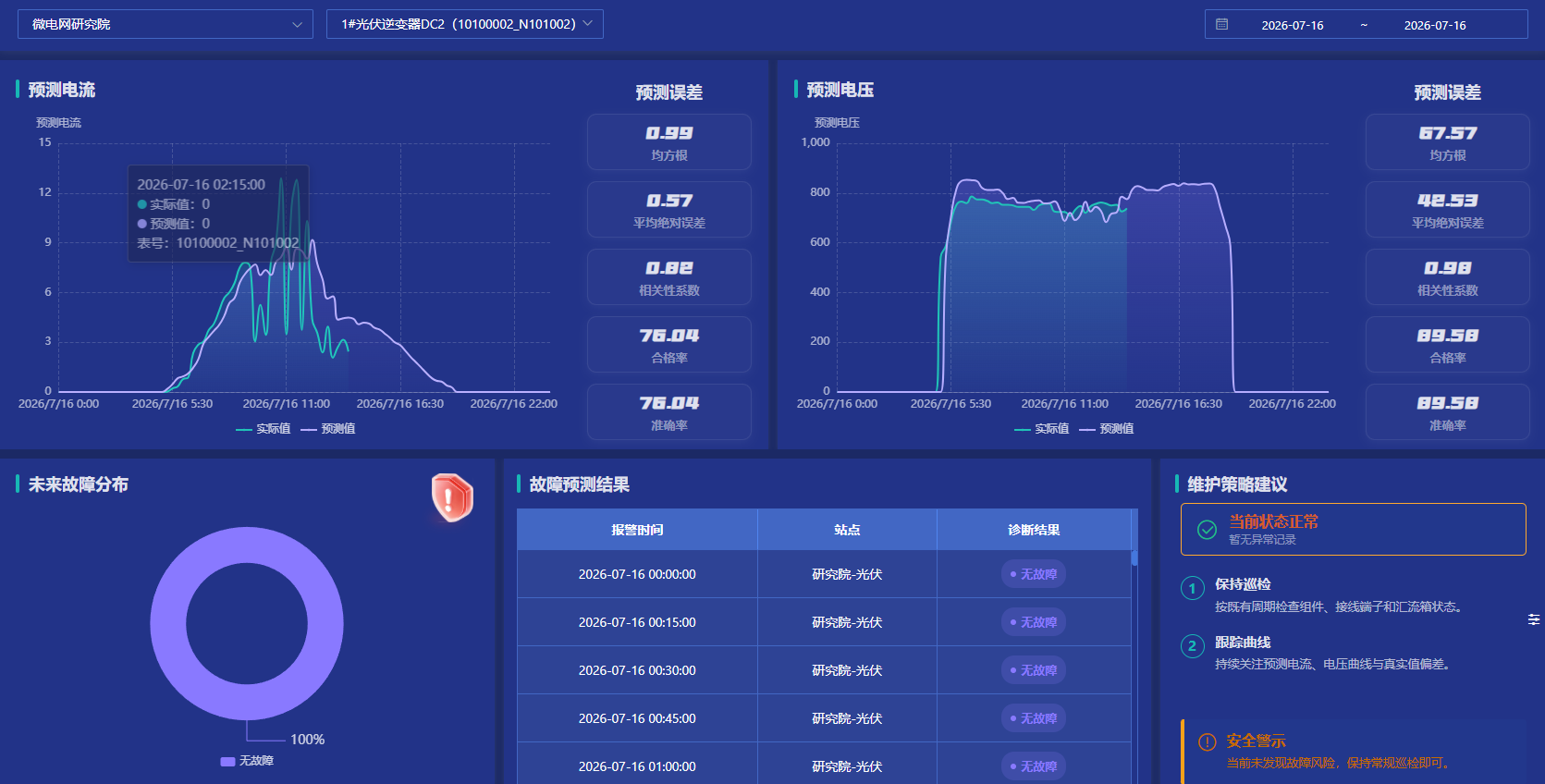This screenshot has height=784, width=1545.
Task: Click the 89.58 合格率 card
Action: (1448, 345)
